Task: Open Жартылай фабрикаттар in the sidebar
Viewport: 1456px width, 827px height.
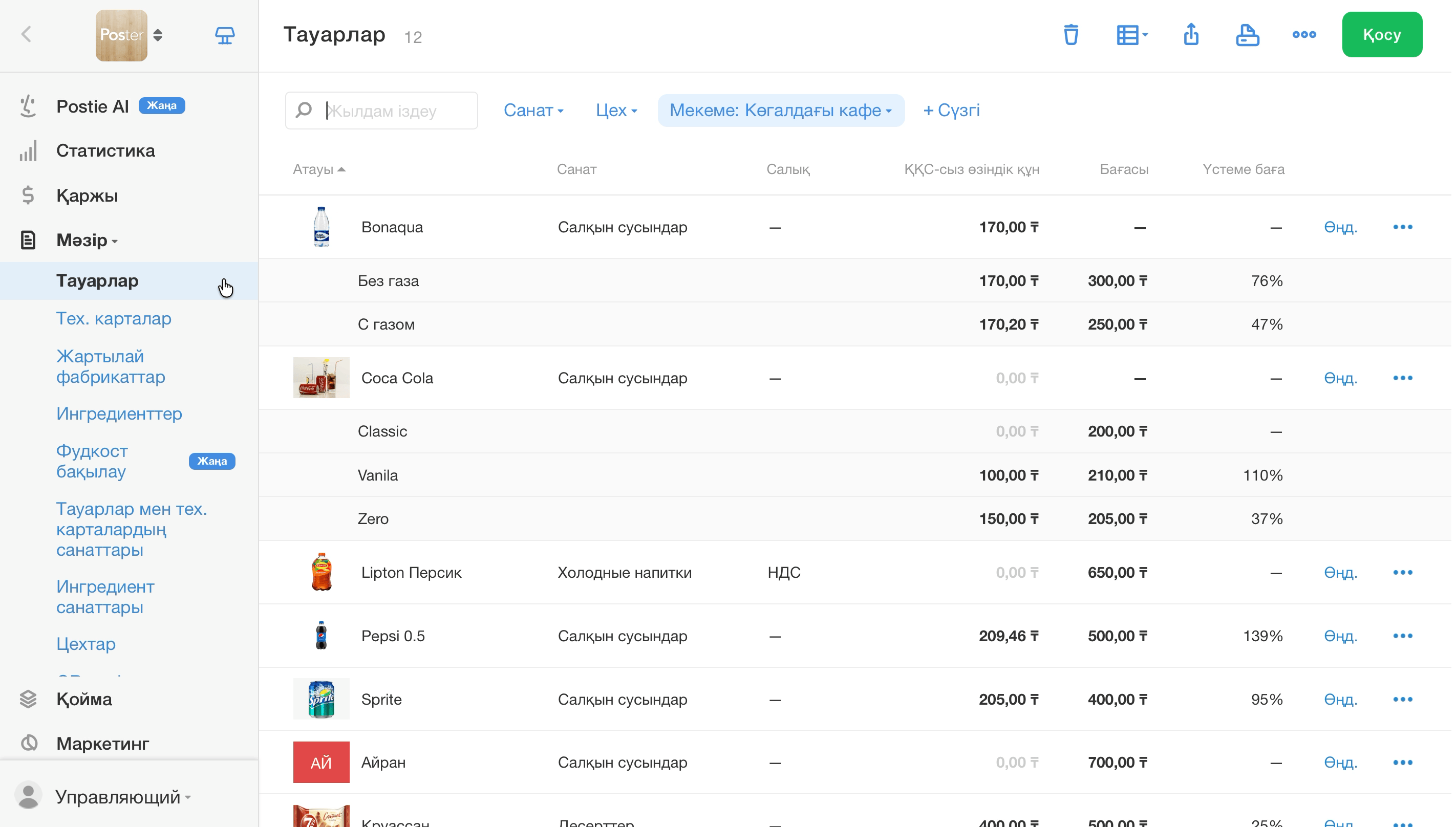Action: pos(111,367)
